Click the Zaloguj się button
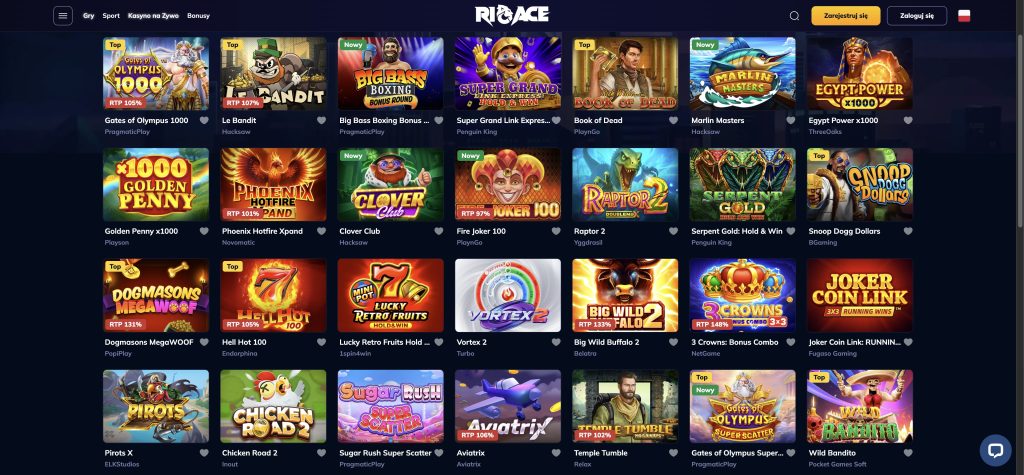The image size is (1024, 475). click(x=917, y=16)
